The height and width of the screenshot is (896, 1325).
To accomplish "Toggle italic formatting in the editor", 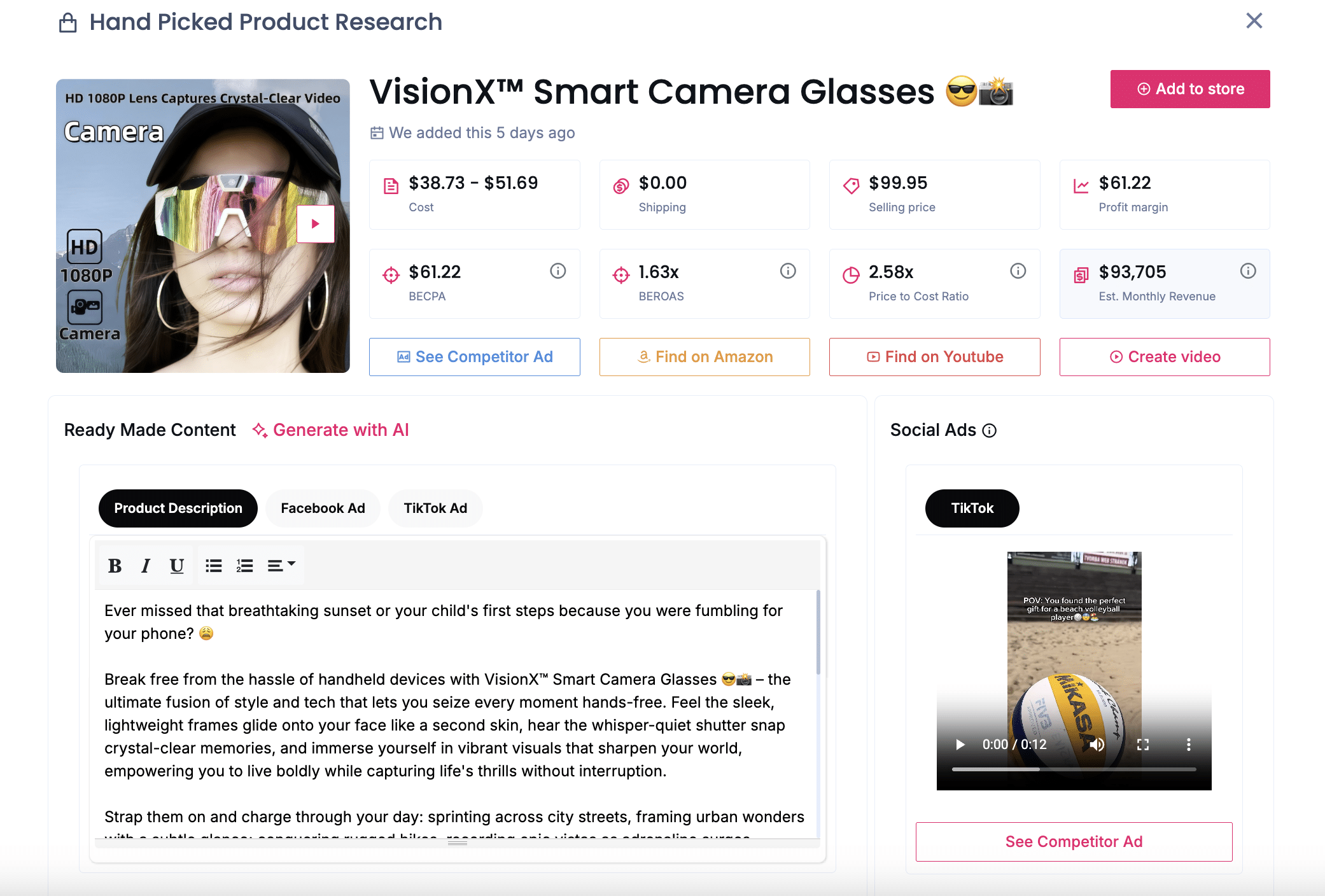I will click(x=146, y=566).
